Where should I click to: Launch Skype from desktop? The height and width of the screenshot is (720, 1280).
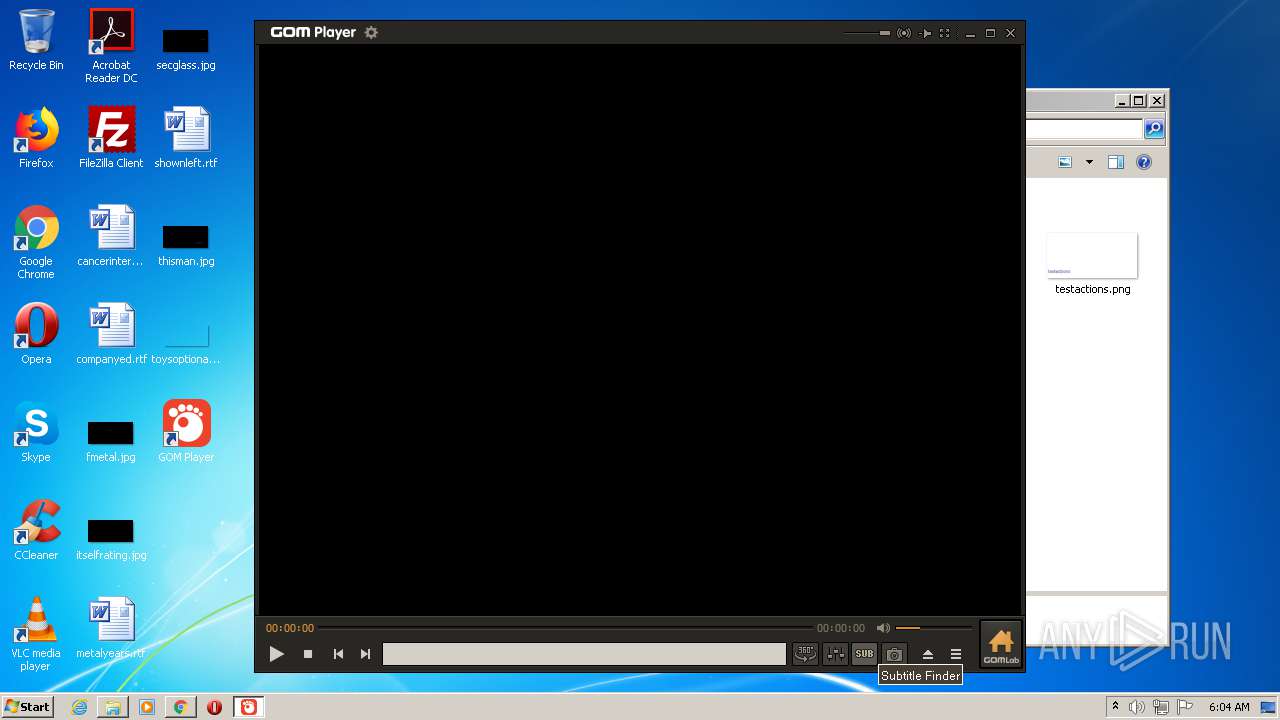coord(36,433)
